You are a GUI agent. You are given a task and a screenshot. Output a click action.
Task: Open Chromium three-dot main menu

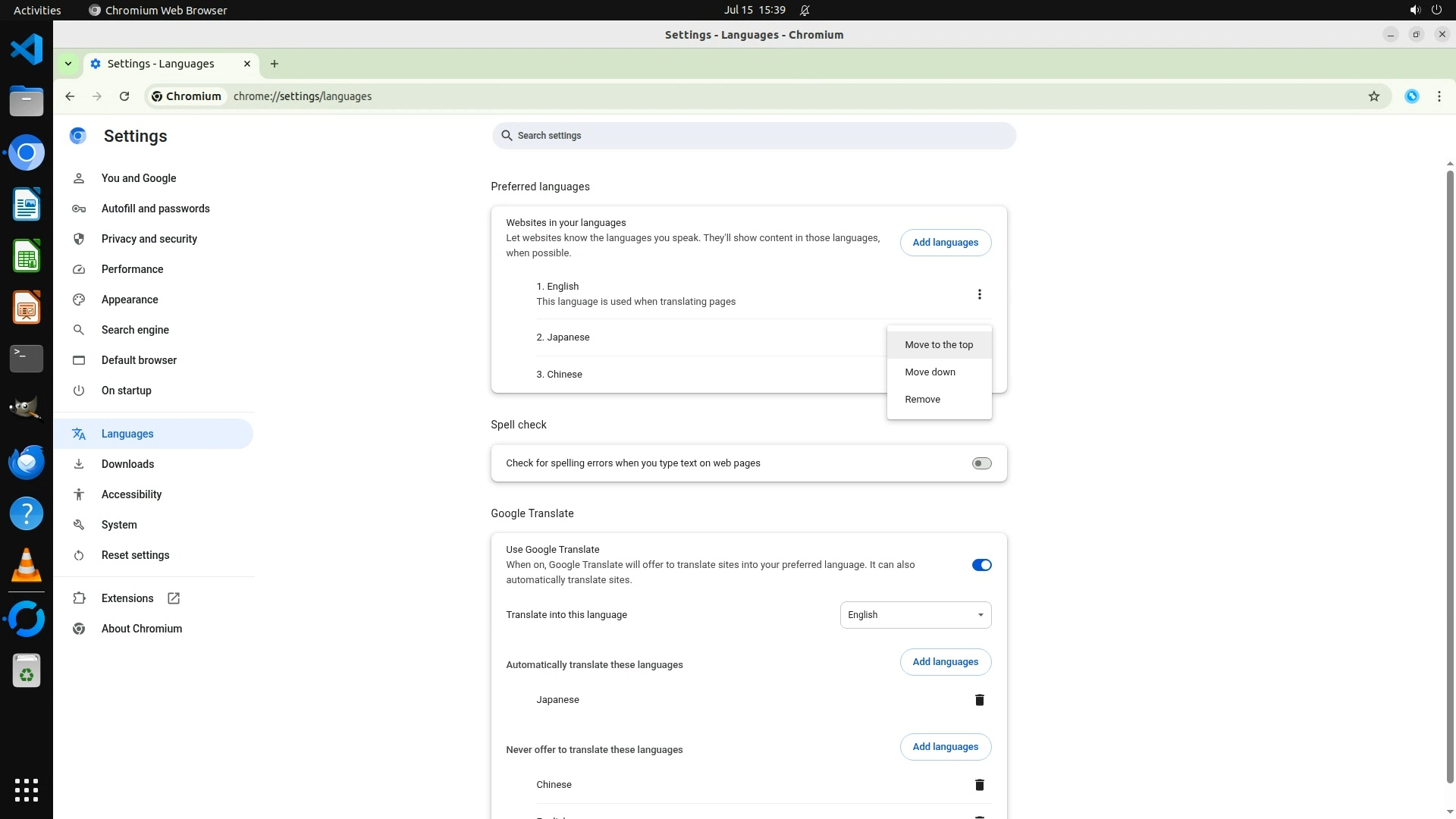coord(1439,96)
